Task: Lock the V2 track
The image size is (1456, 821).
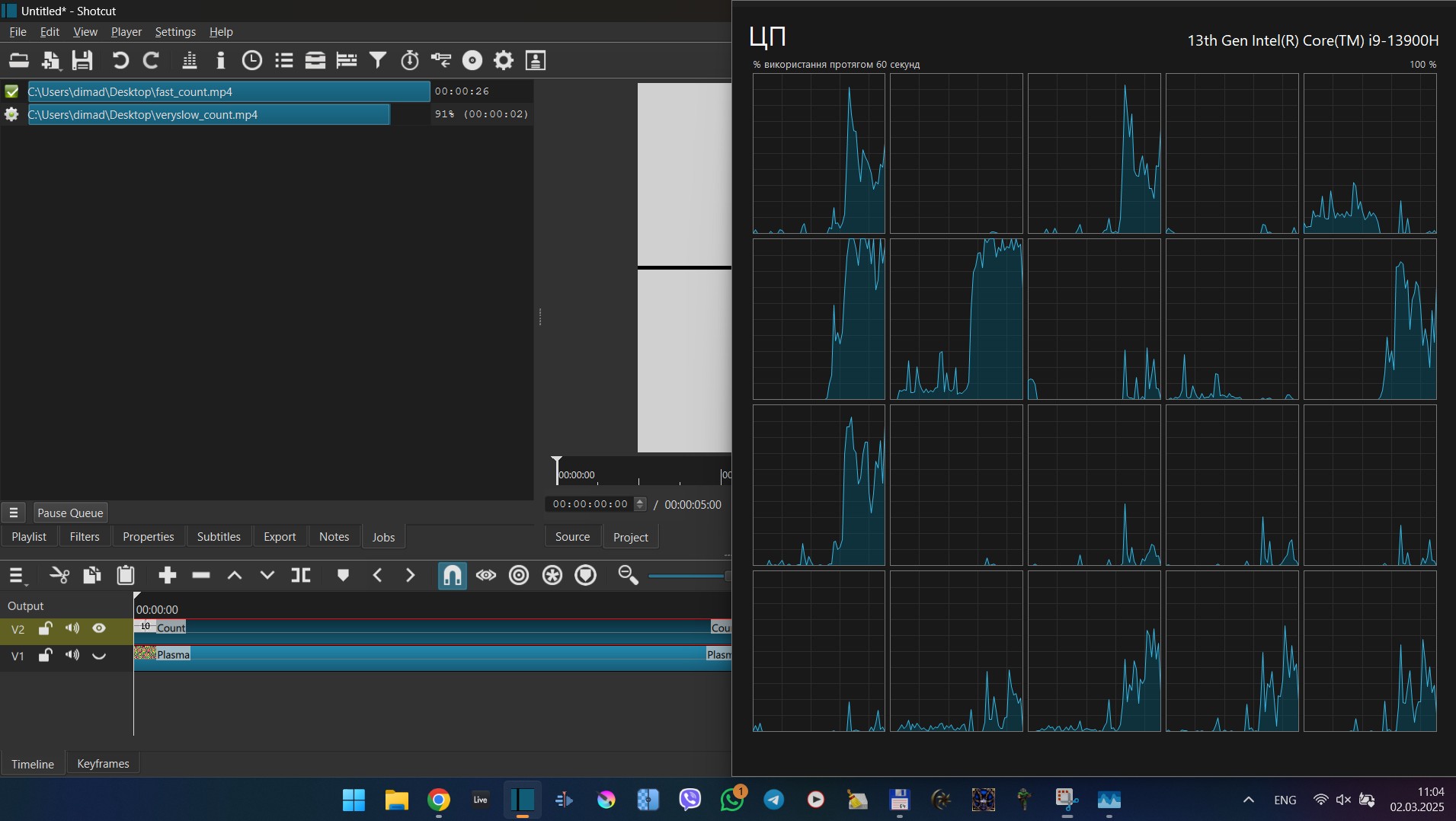Action: pos(45,628)
